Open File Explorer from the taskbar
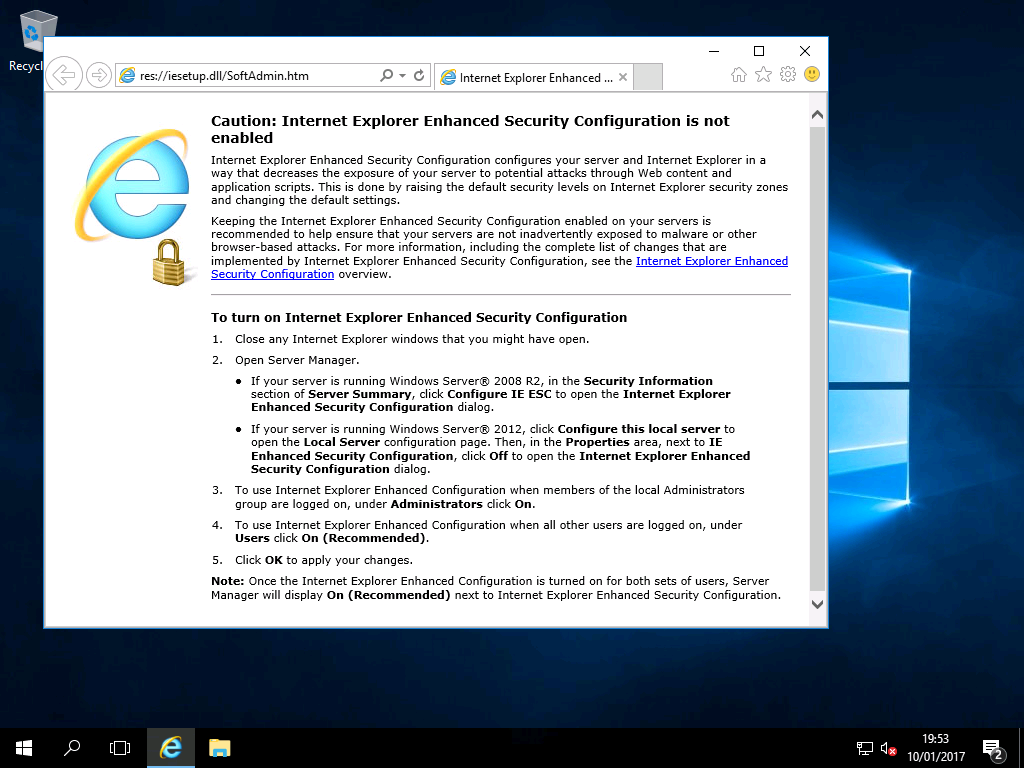This screenshot has width=1024, height=768. pyautogui.click(x=219, y=748)
